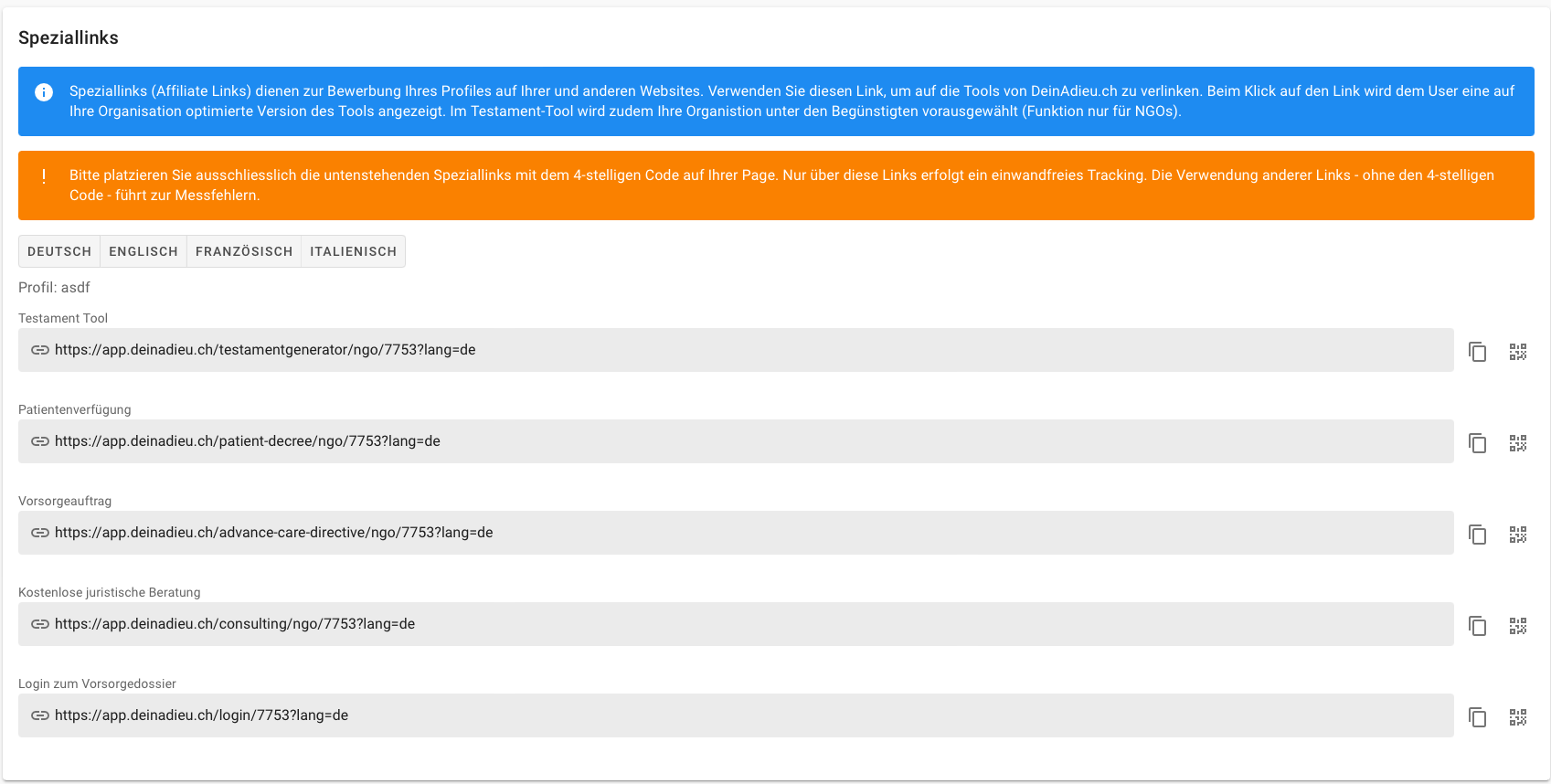Screen dimensions: 1551x784
Task: Choose the Französisch language tab
Action: [x=244, y=251]
